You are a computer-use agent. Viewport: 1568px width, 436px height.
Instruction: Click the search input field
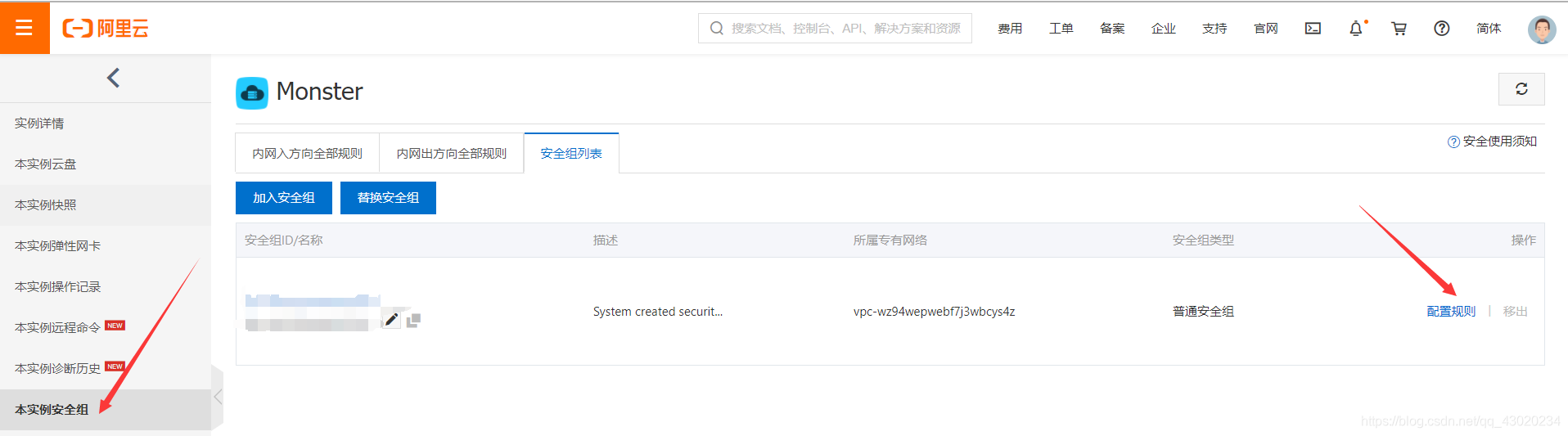pyautogui.click(x=835, y=28)
